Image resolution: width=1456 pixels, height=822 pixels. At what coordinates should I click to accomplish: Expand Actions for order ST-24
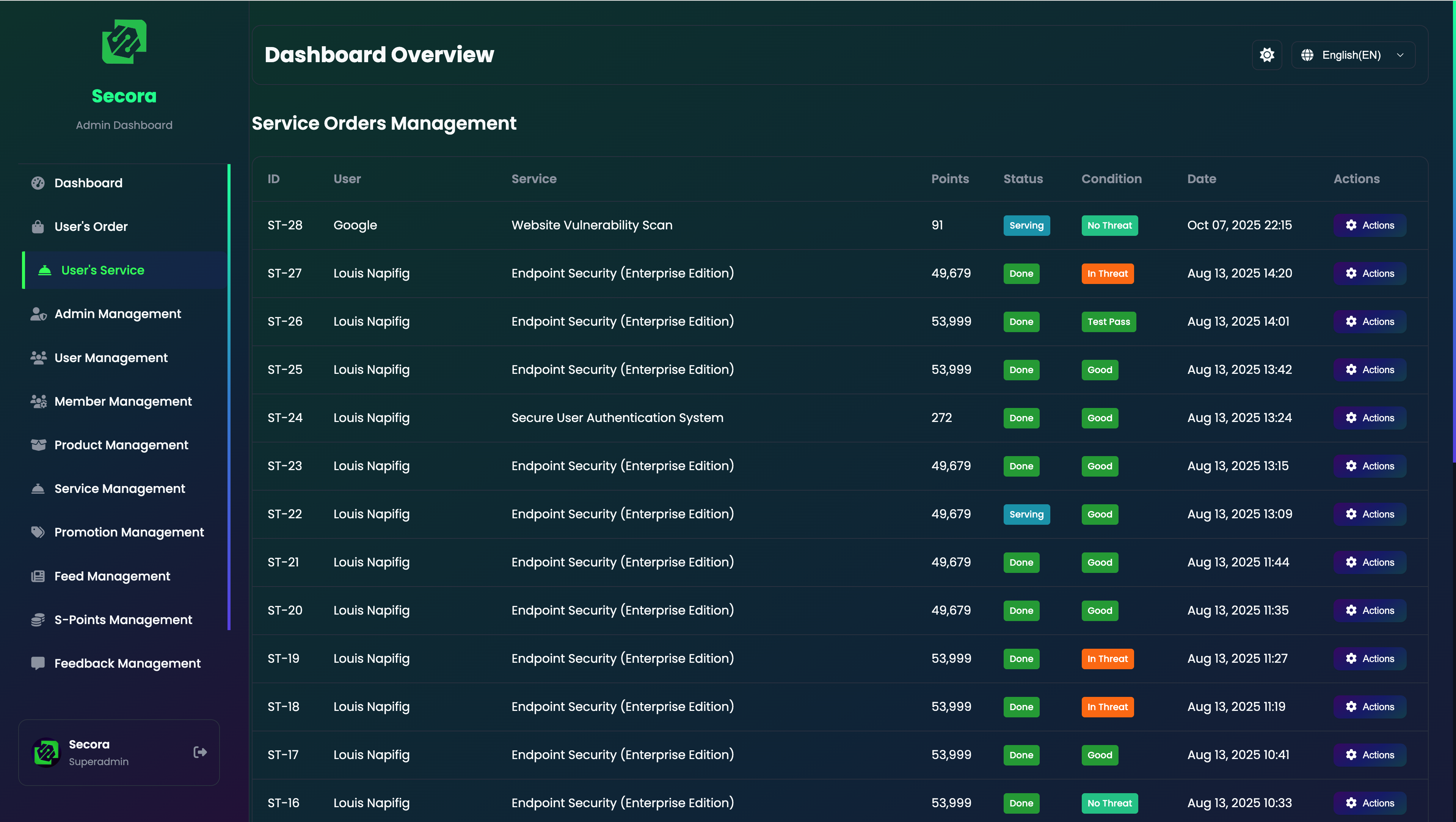point(1370,418)
